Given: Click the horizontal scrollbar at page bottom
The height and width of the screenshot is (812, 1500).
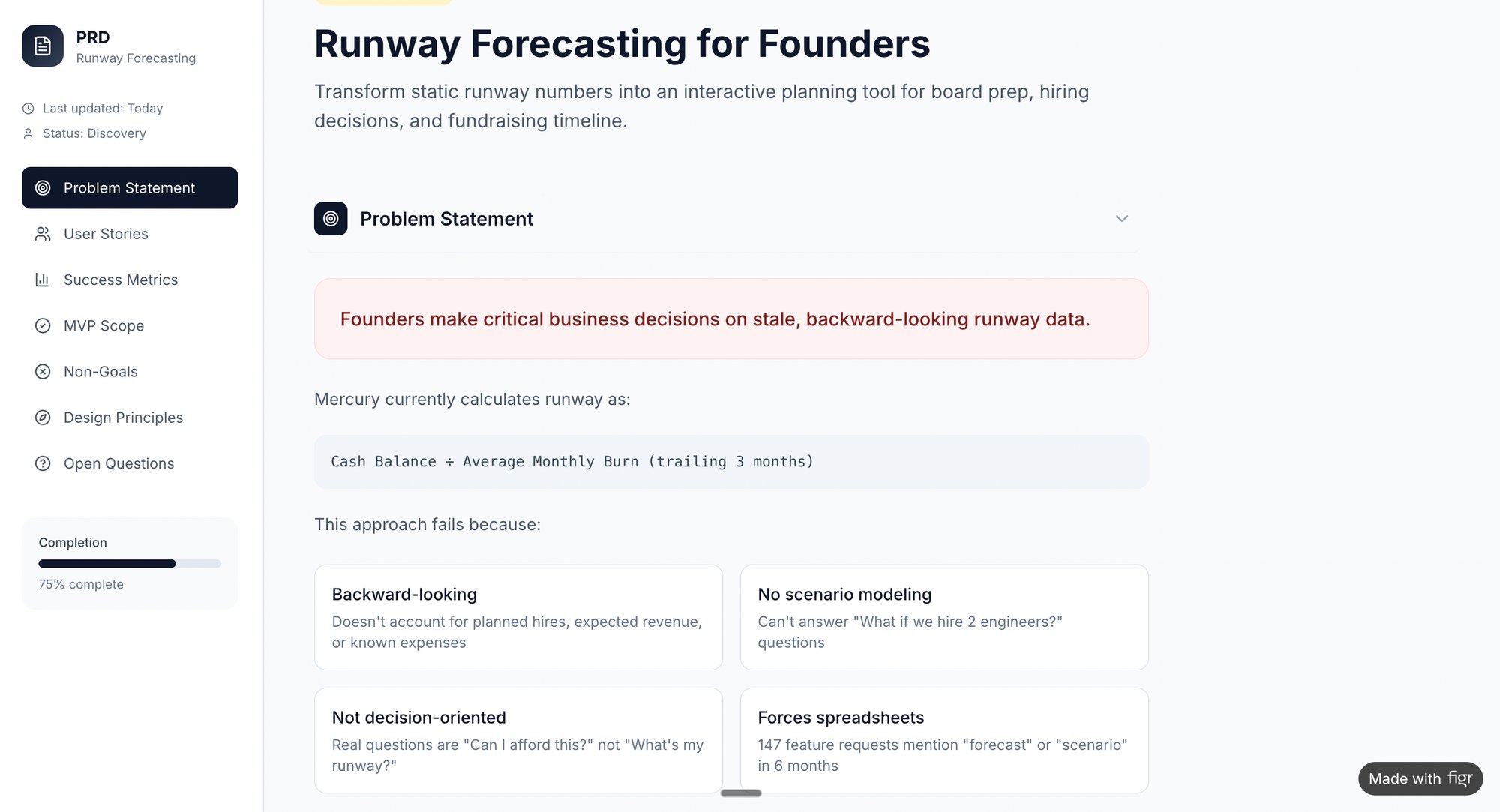Looking at the screenshot, I should click(741, 793).
